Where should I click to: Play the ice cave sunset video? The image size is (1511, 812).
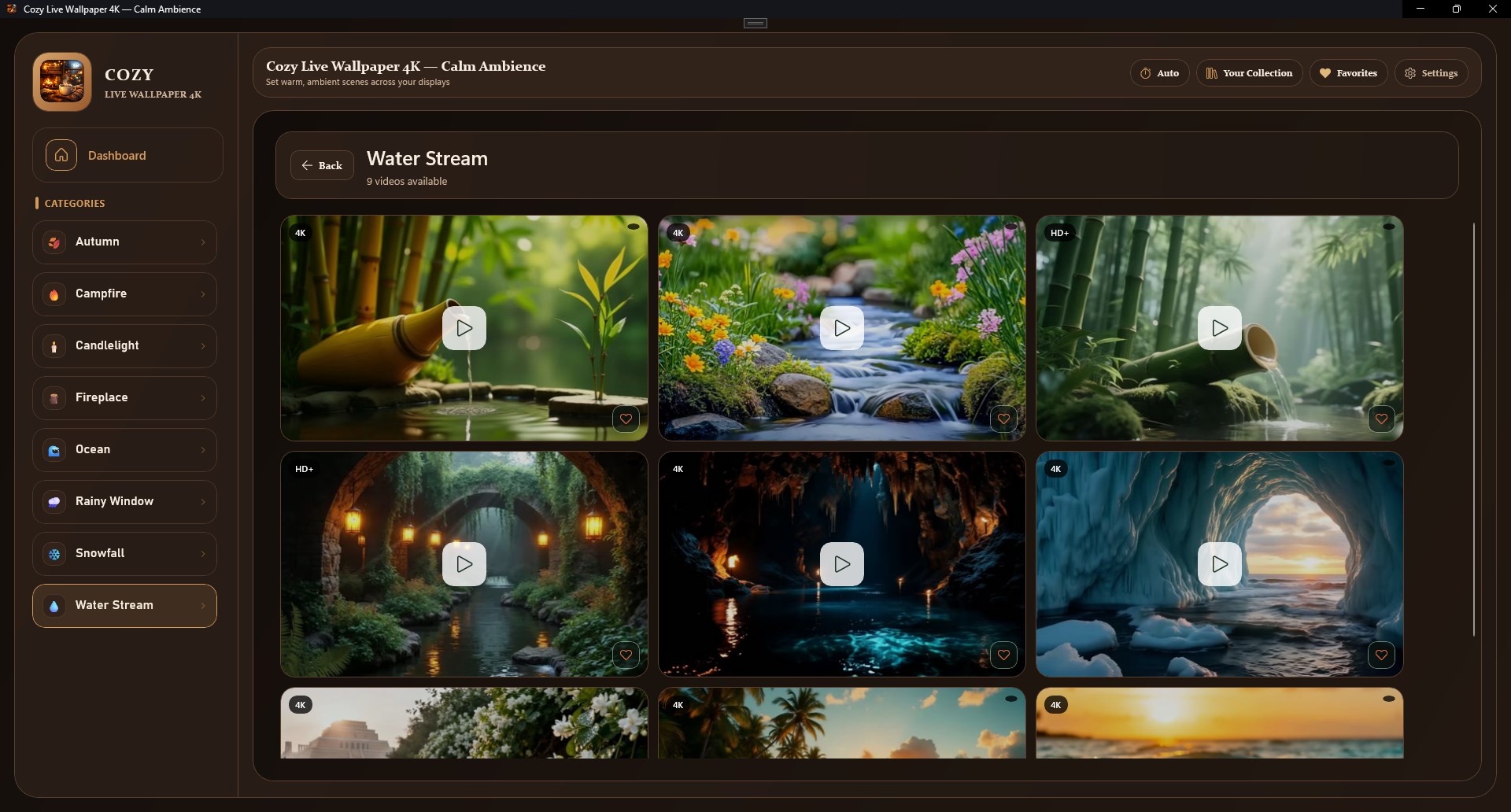pyautogui.click(x=1220, y=564)
